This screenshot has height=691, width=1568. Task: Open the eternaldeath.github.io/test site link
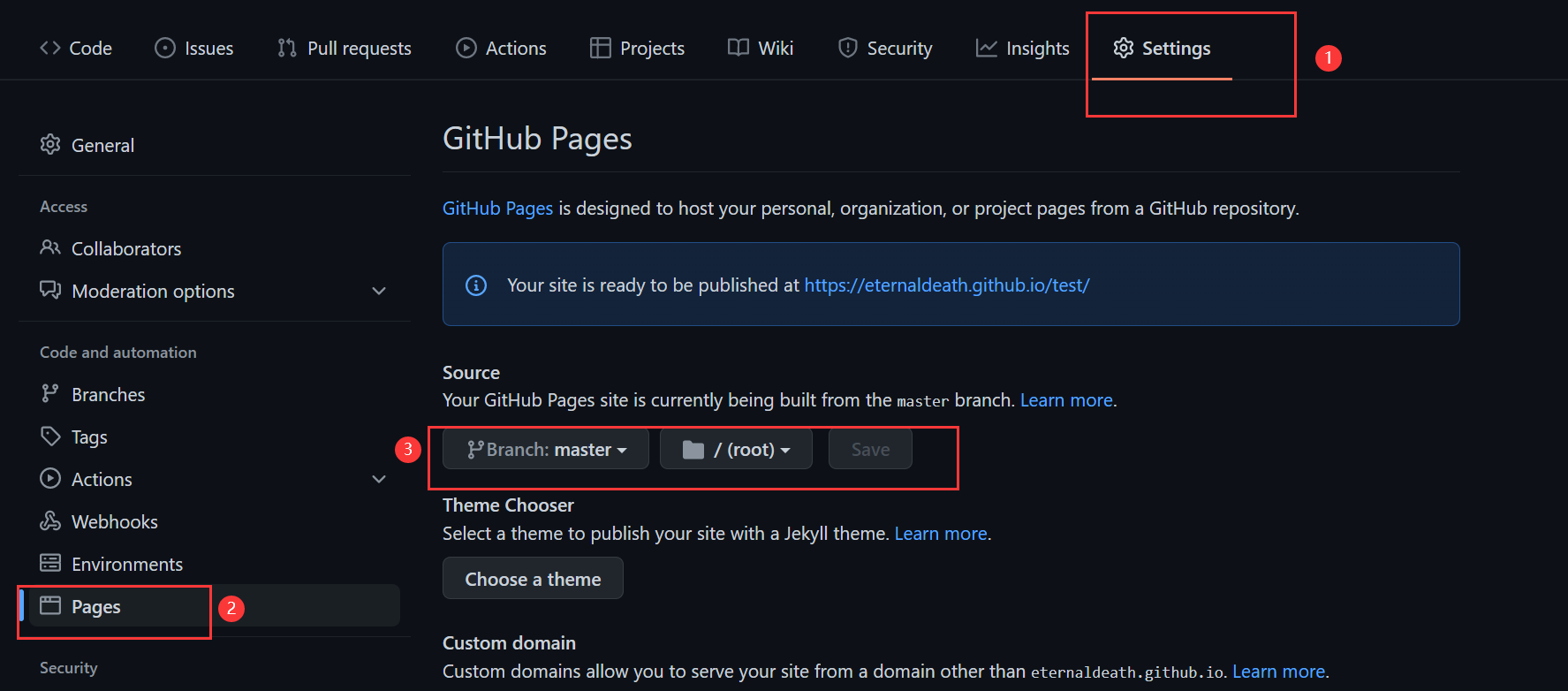[947, 285]
